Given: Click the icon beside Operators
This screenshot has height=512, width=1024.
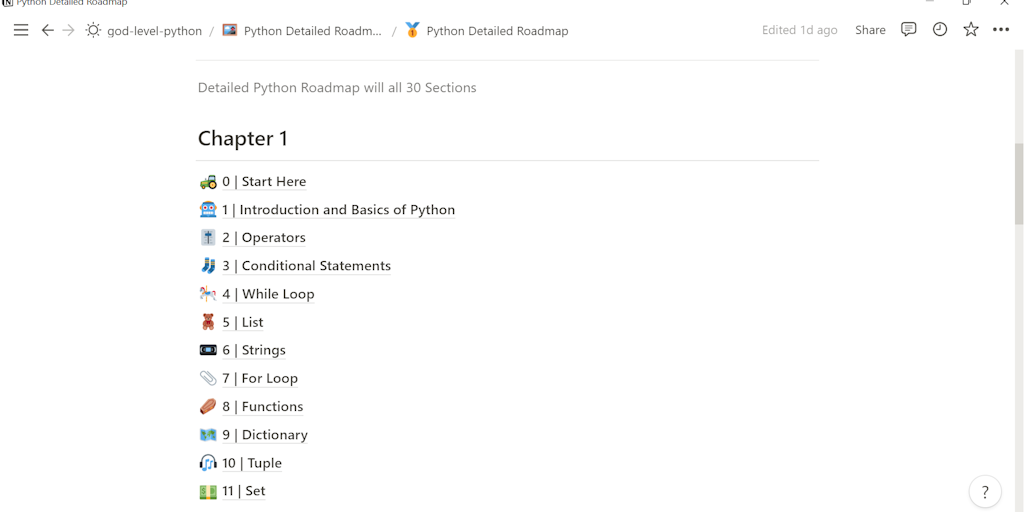Looking at the screenshot, I should (x=208, y=238).
